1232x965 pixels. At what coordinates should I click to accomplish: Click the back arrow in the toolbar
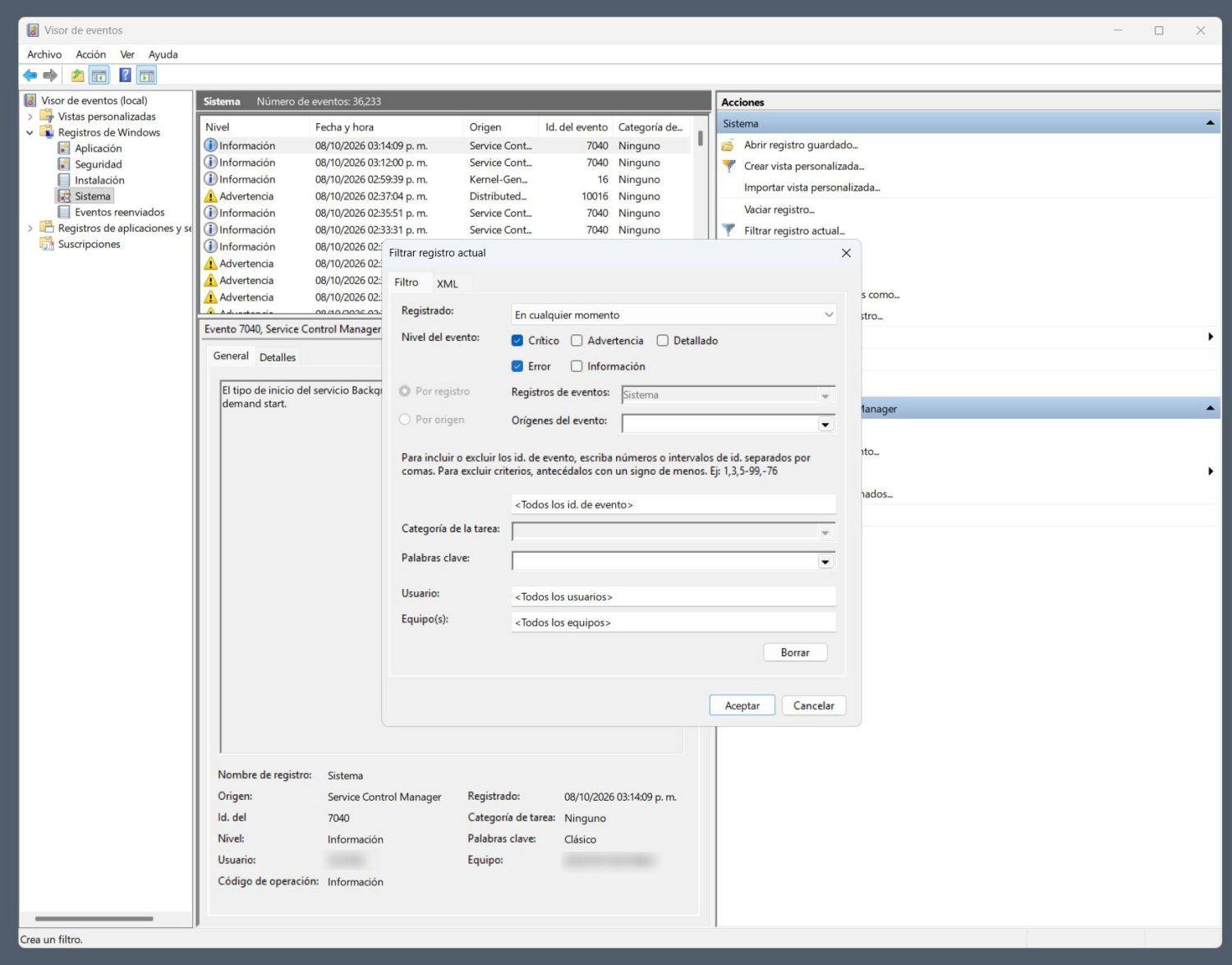30,76
